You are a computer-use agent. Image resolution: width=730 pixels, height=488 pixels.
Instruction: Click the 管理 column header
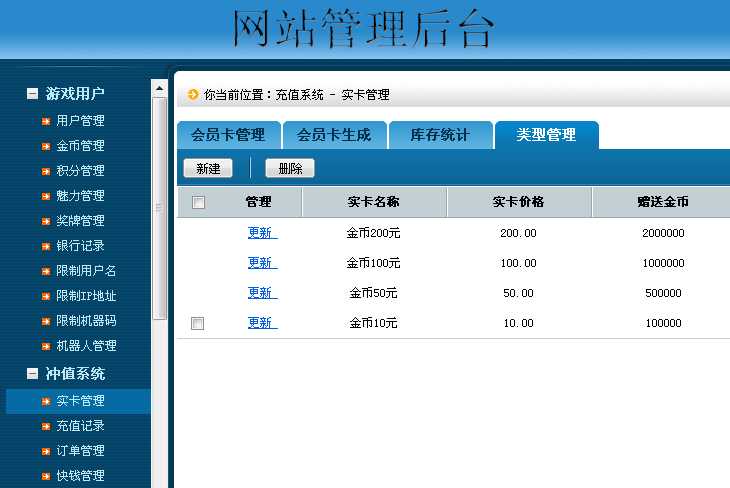pos(258,202)
